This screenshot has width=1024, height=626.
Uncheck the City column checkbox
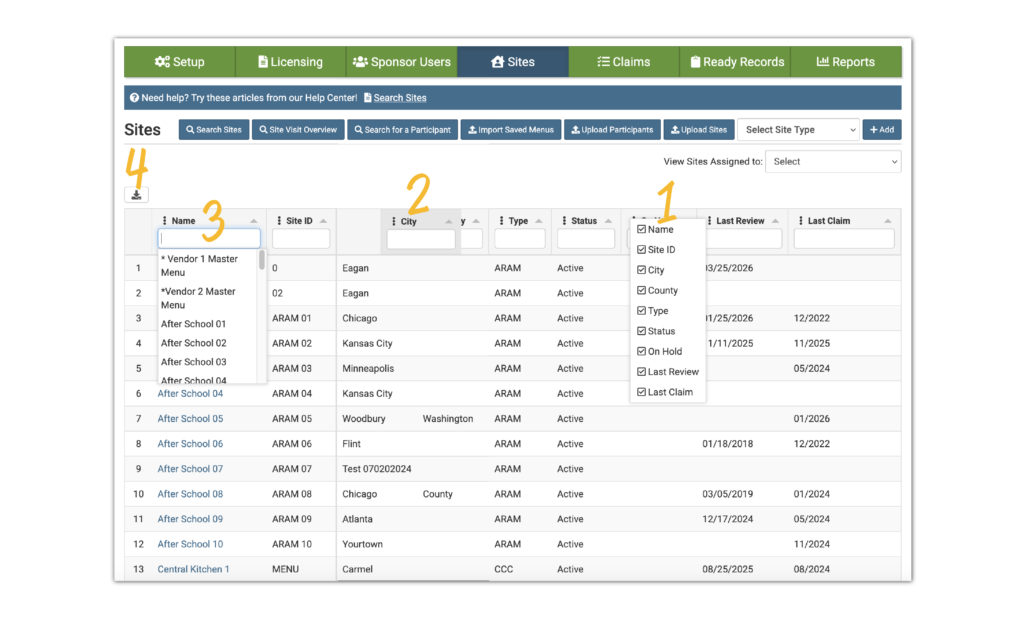tap(641, 270)
